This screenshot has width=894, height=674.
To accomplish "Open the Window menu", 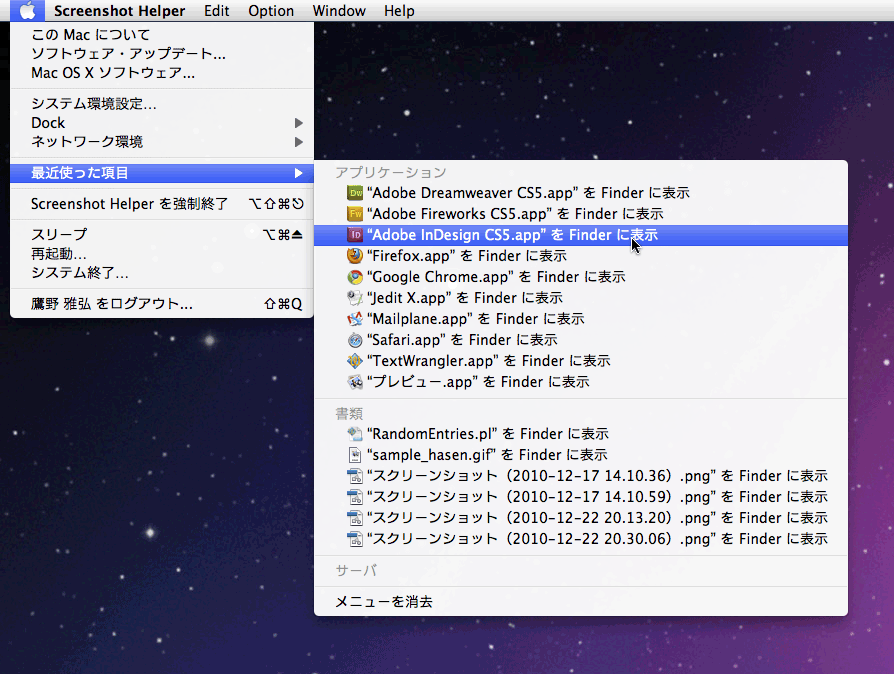I will [339, 11].
